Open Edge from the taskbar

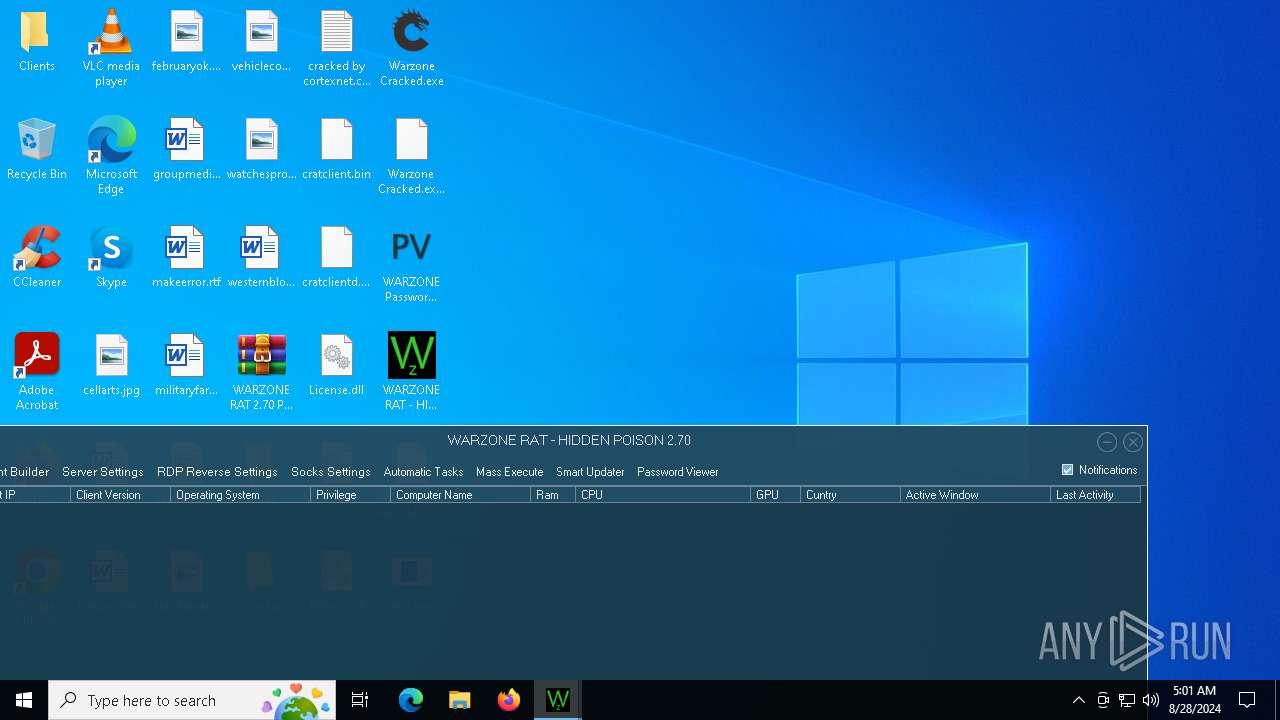click(411, 700)
